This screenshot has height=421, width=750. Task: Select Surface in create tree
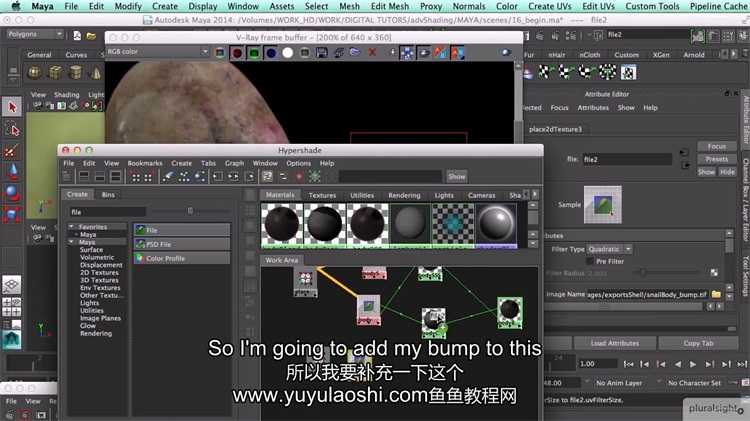click(x=91, y=250)
